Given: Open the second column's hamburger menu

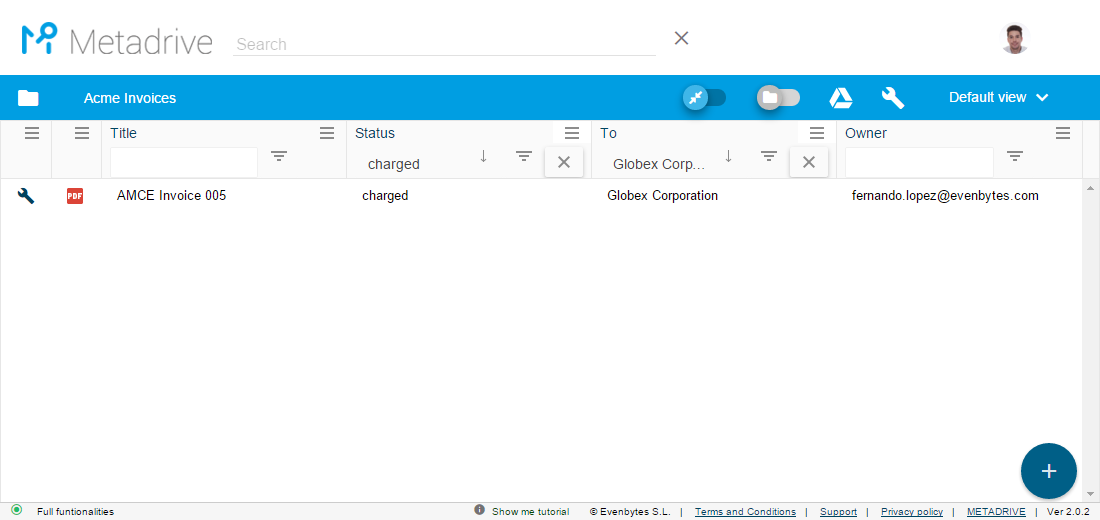Looking at the screenshot, I should (82, 133).
